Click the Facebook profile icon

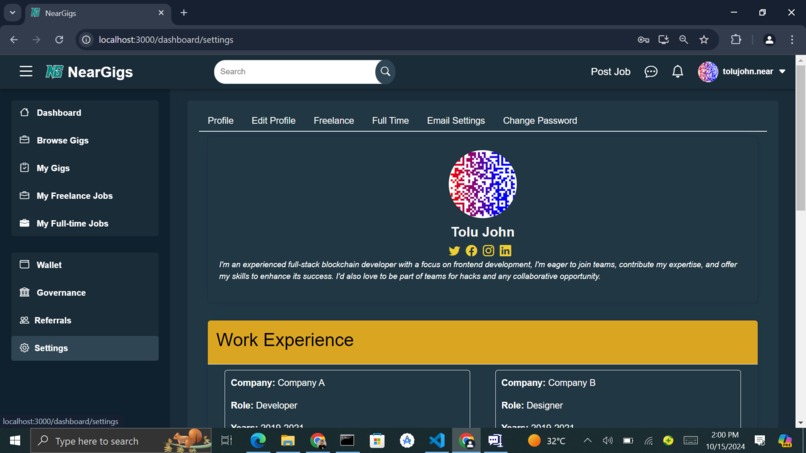[471, 250]
